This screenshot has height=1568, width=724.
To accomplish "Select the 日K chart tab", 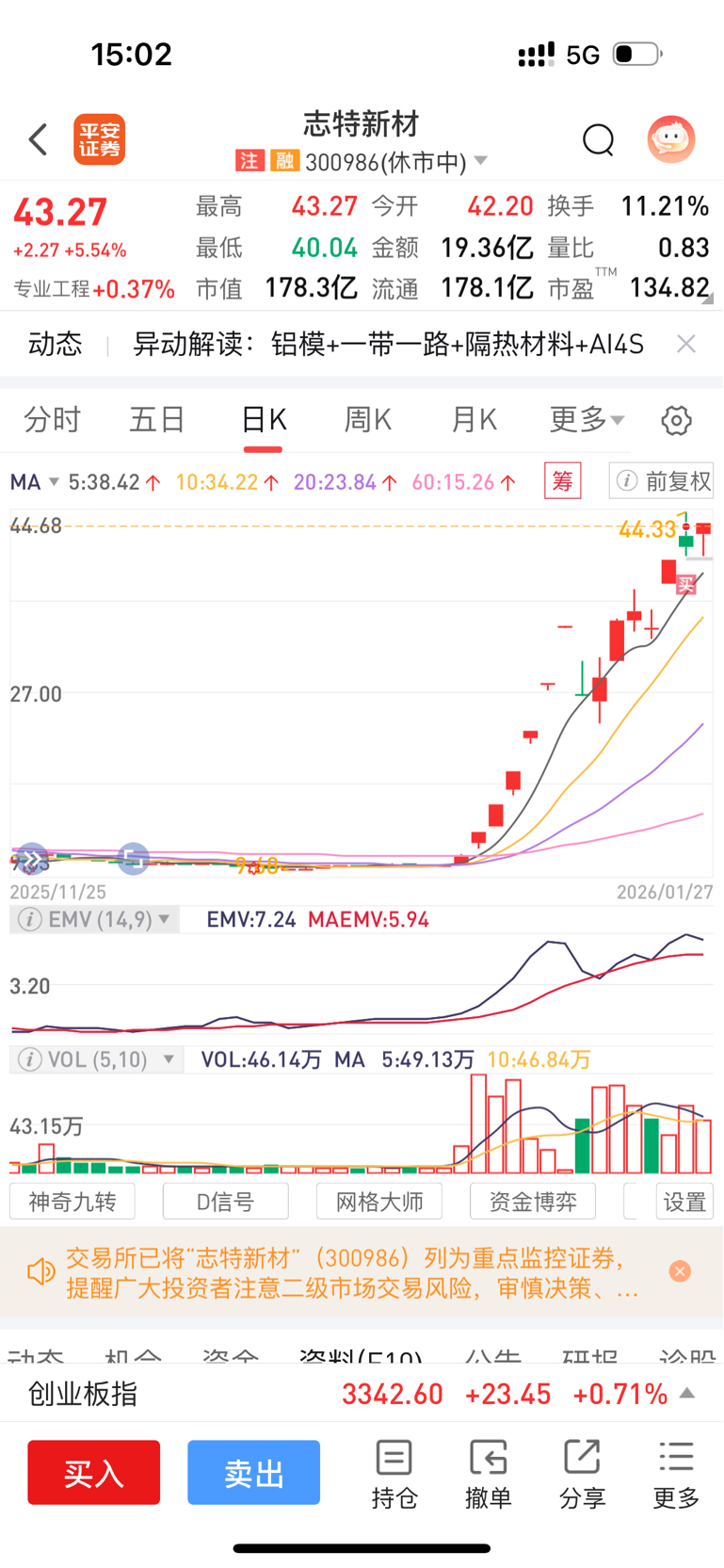I will coord(264,419).
